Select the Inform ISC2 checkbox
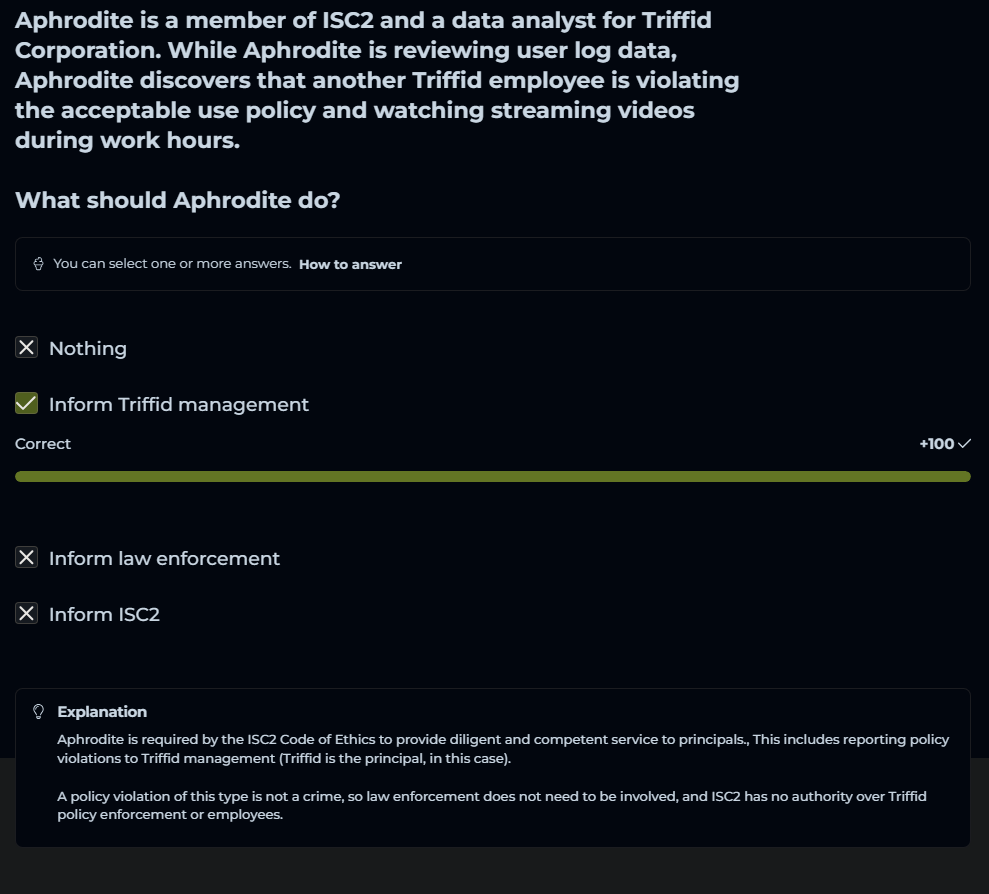 26,614
